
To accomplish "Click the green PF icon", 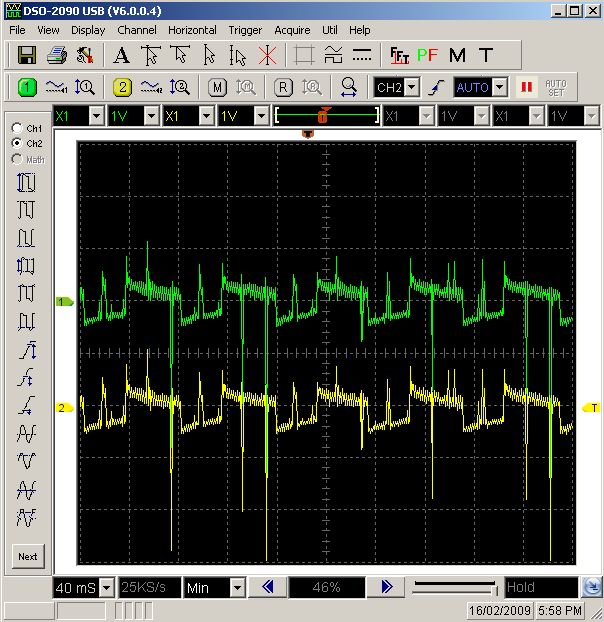I will (428, 55).
